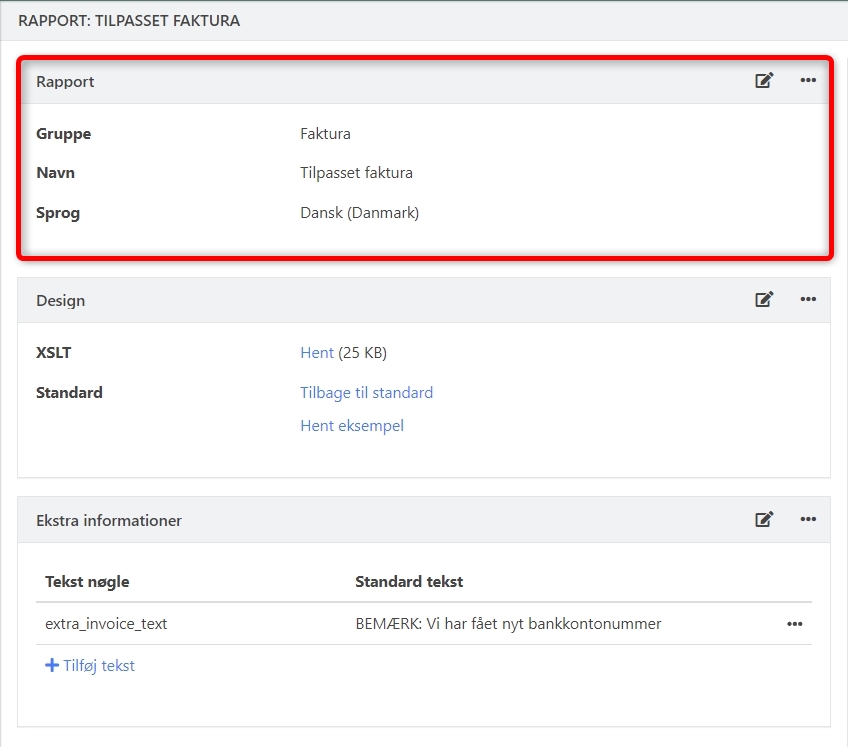The width and height of the screenshot is (848, 747).
Task: Click the Standard tekst column header
Action: tap(409, 582)
